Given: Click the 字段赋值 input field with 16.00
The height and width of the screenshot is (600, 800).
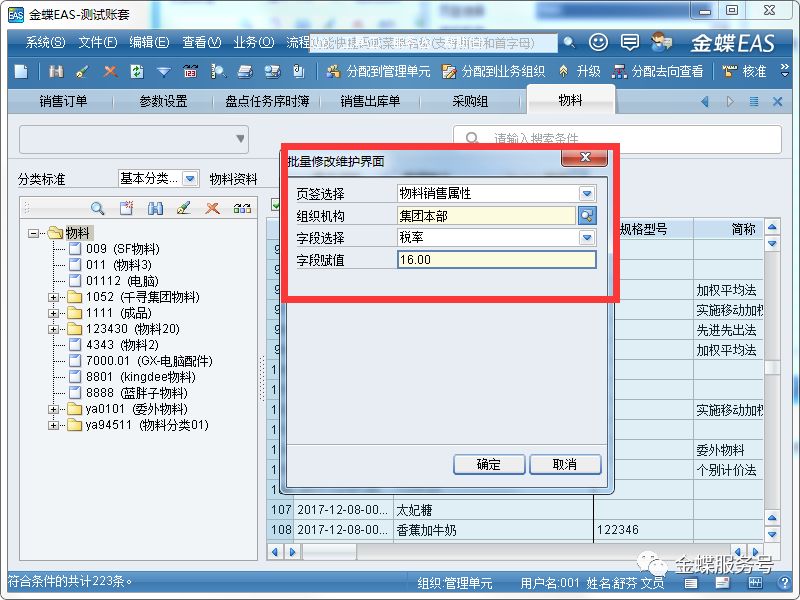Looking at the screenshot, I should coord(496,260).
